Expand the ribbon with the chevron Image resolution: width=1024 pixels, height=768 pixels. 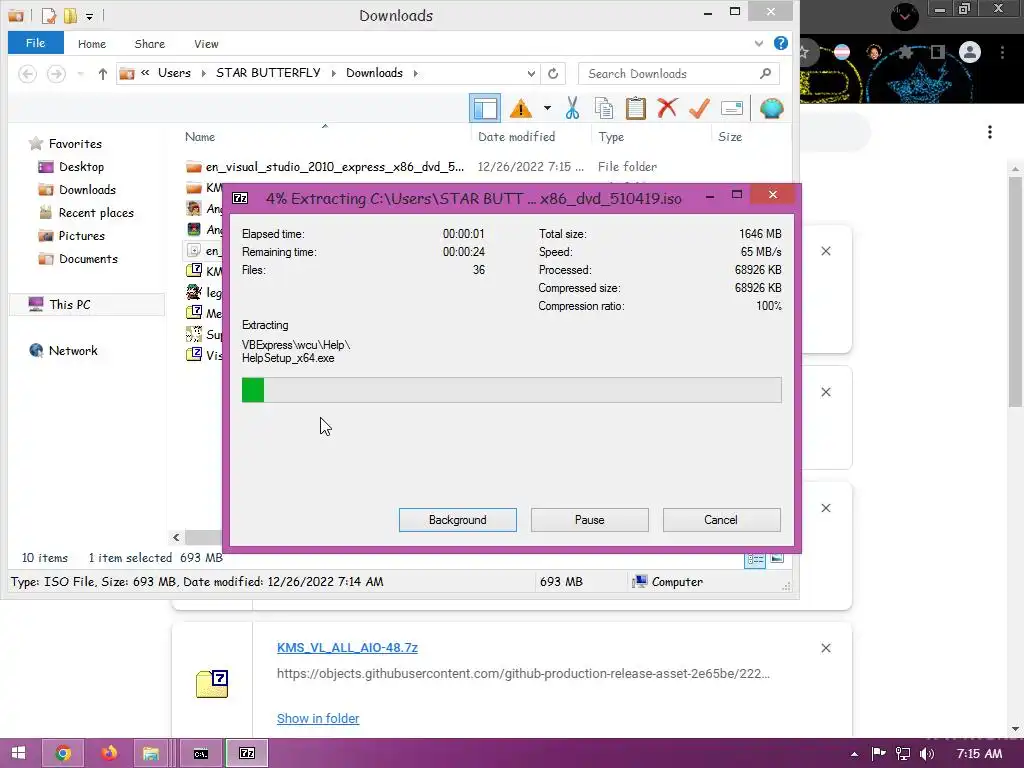coord(758,44)
